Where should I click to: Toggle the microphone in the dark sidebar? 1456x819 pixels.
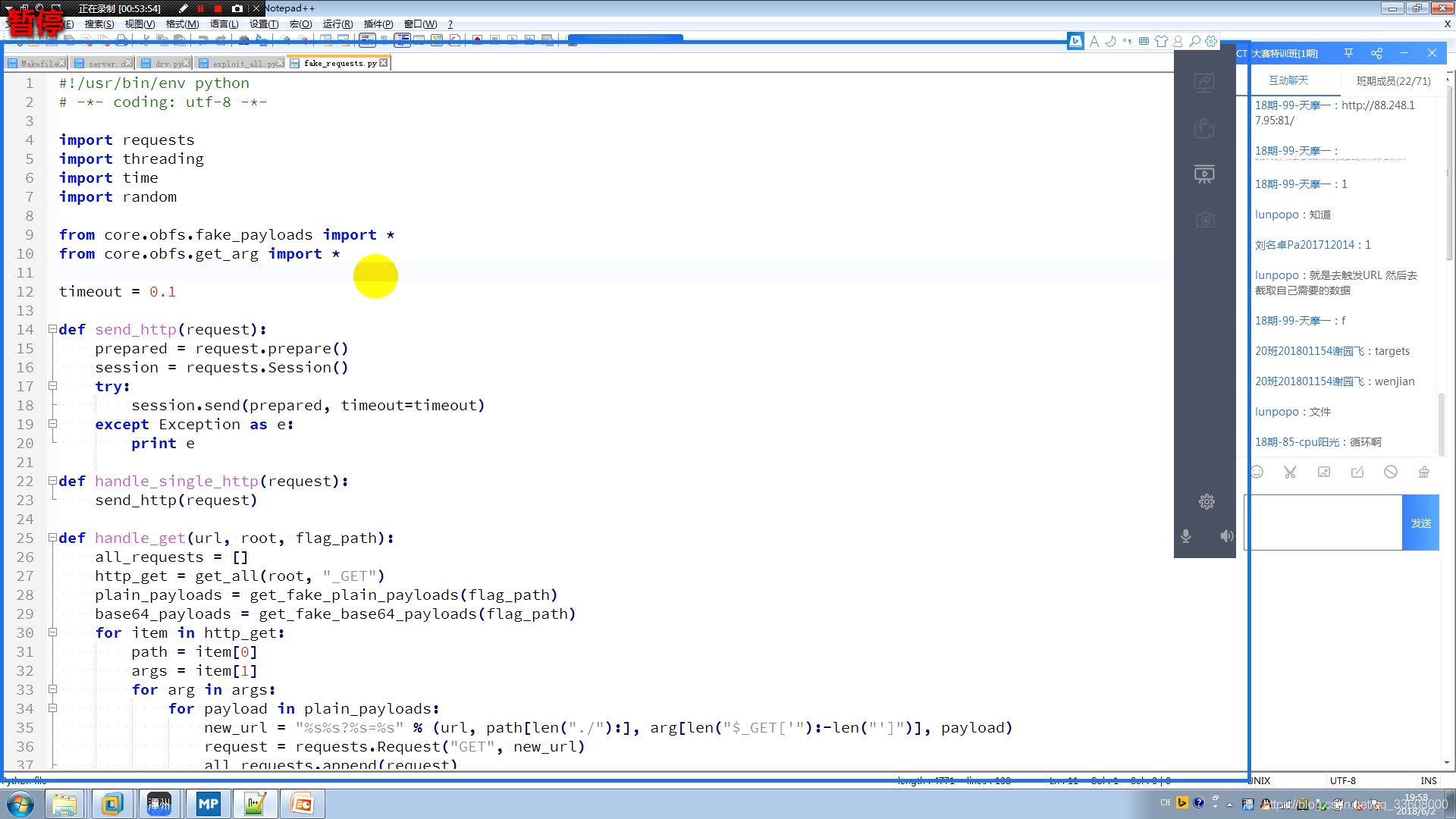tap(1186, 536)
